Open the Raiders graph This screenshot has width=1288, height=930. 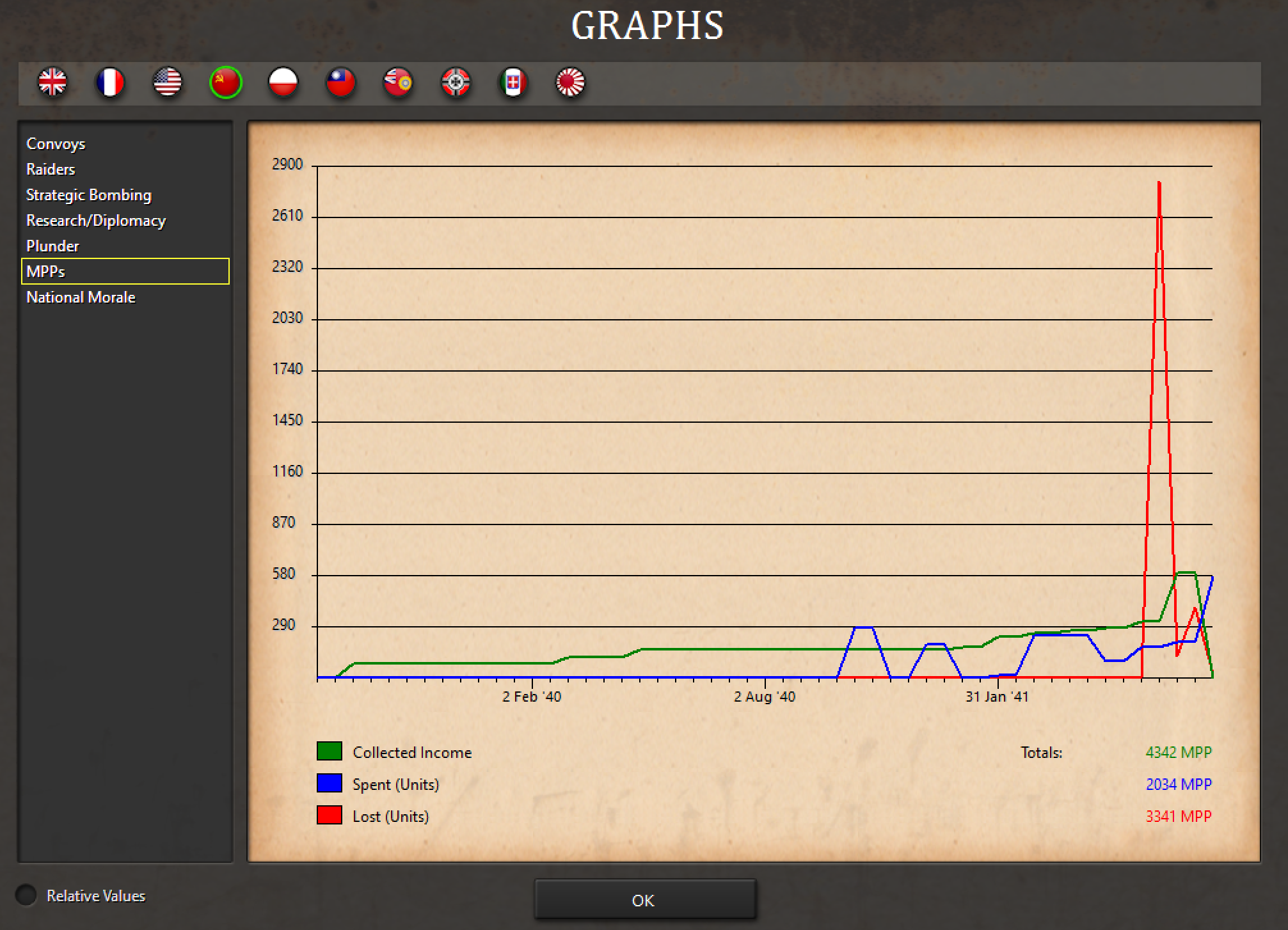(125, 169)
